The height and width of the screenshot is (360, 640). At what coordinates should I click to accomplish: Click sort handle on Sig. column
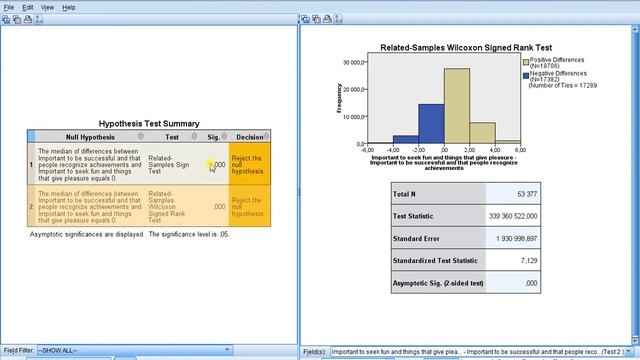click(224, 136)
